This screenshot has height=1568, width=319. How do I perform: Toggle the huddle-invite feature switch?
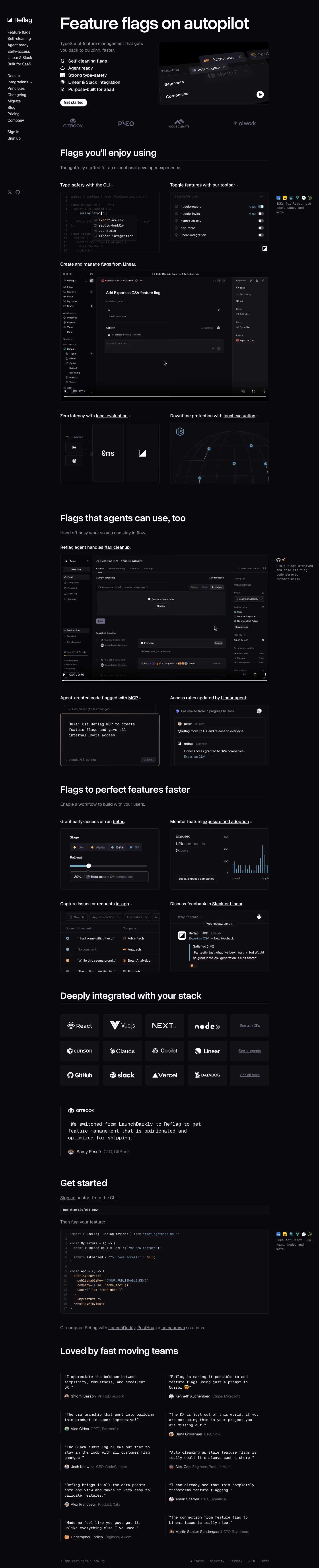click(x=261, y=214)
